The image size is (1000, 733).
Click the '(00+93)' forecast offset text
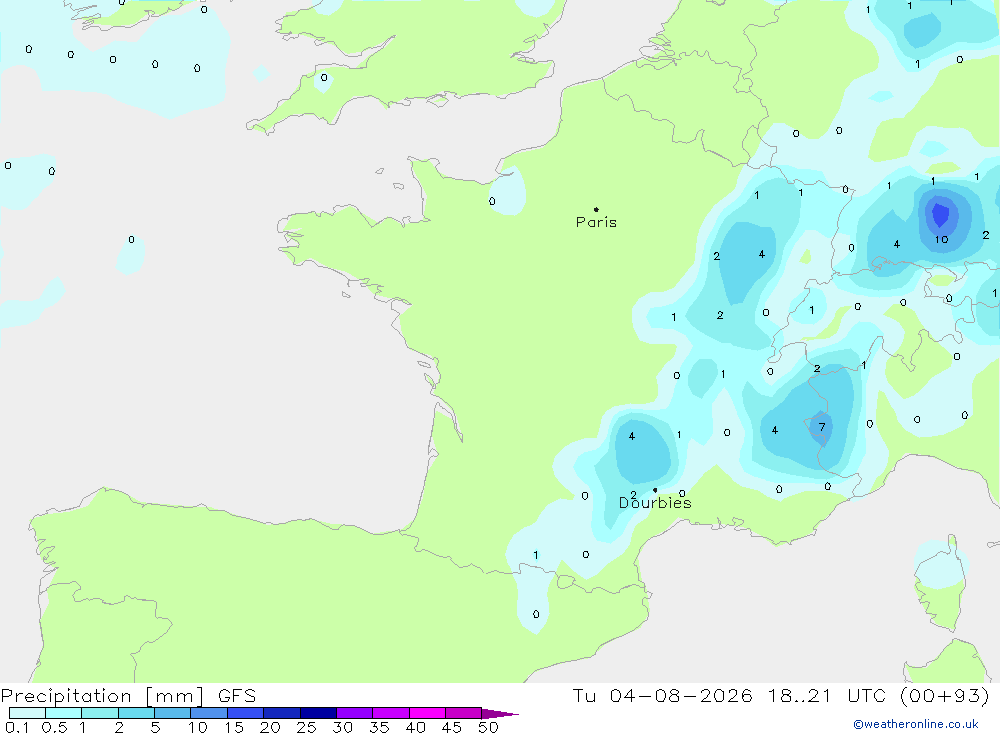pos(945,696)
